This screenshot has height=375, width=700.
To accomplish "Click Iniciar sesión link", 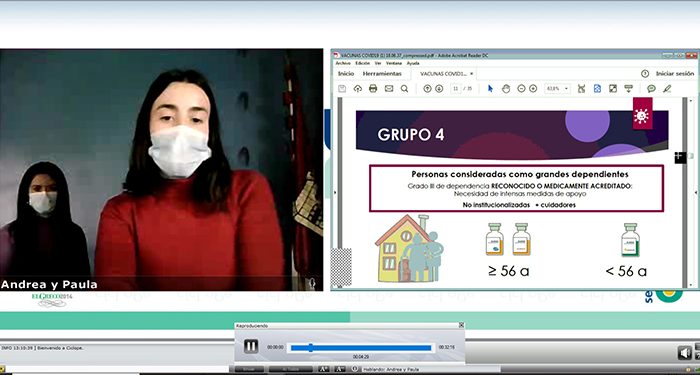I will [675, 74].
